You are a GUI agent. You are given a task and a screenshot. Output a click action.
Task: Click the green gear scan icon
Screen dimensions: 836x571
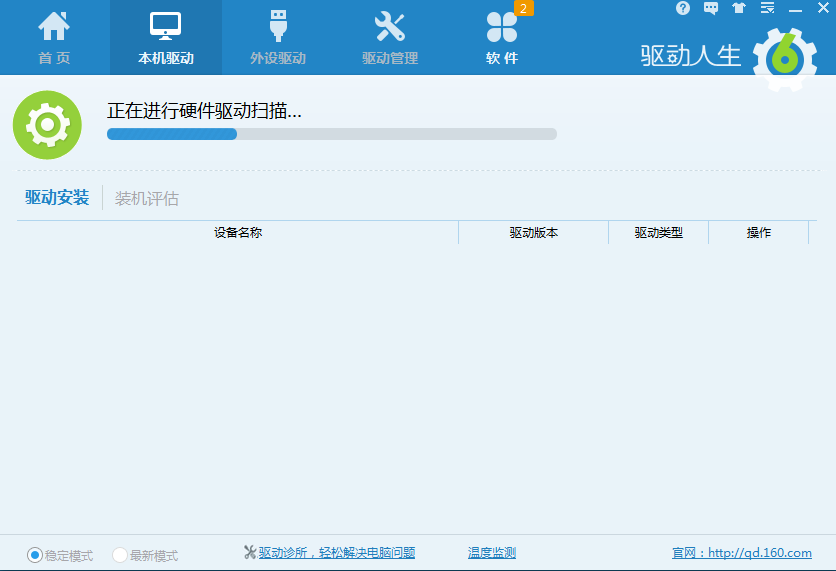(x=47, y=125)
